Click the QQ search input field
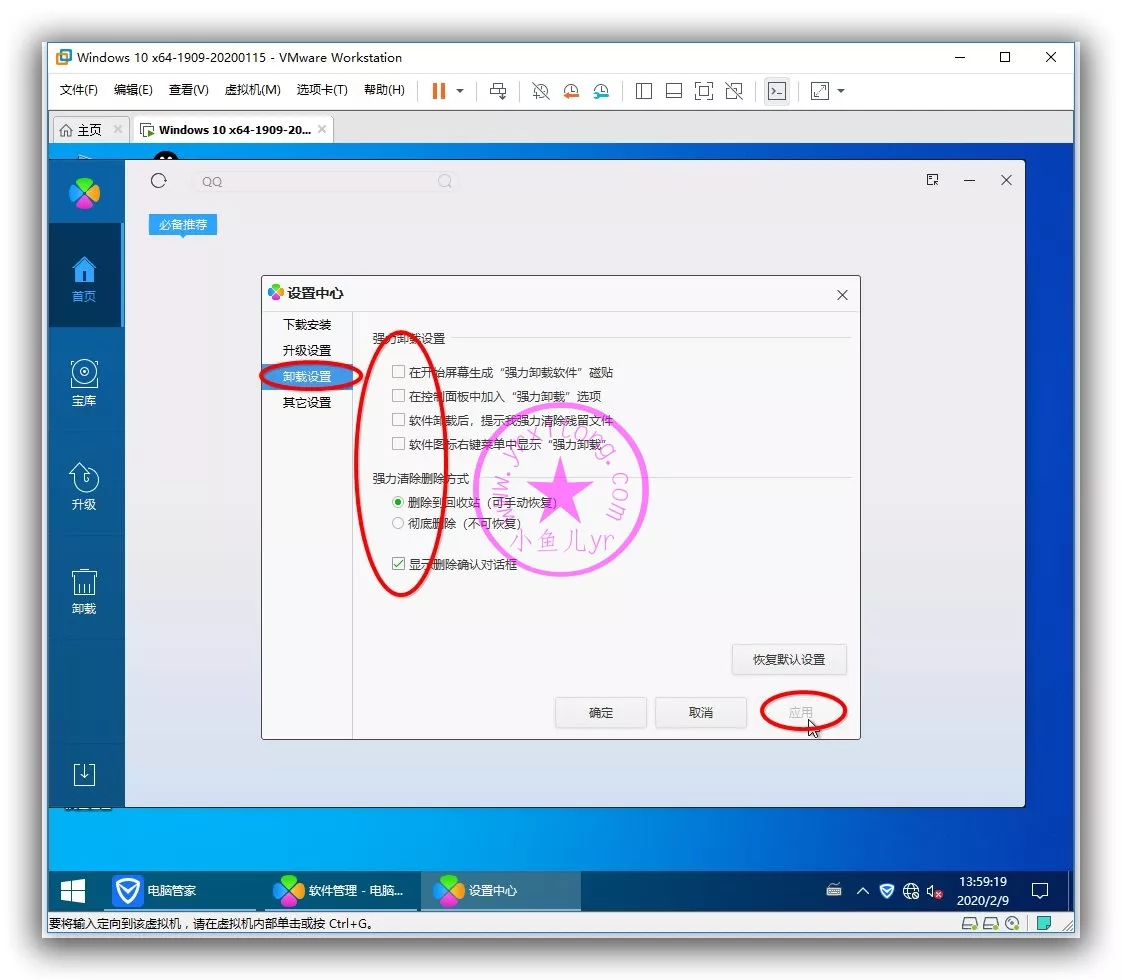The image size is (1122, 980). pos(315,182)
